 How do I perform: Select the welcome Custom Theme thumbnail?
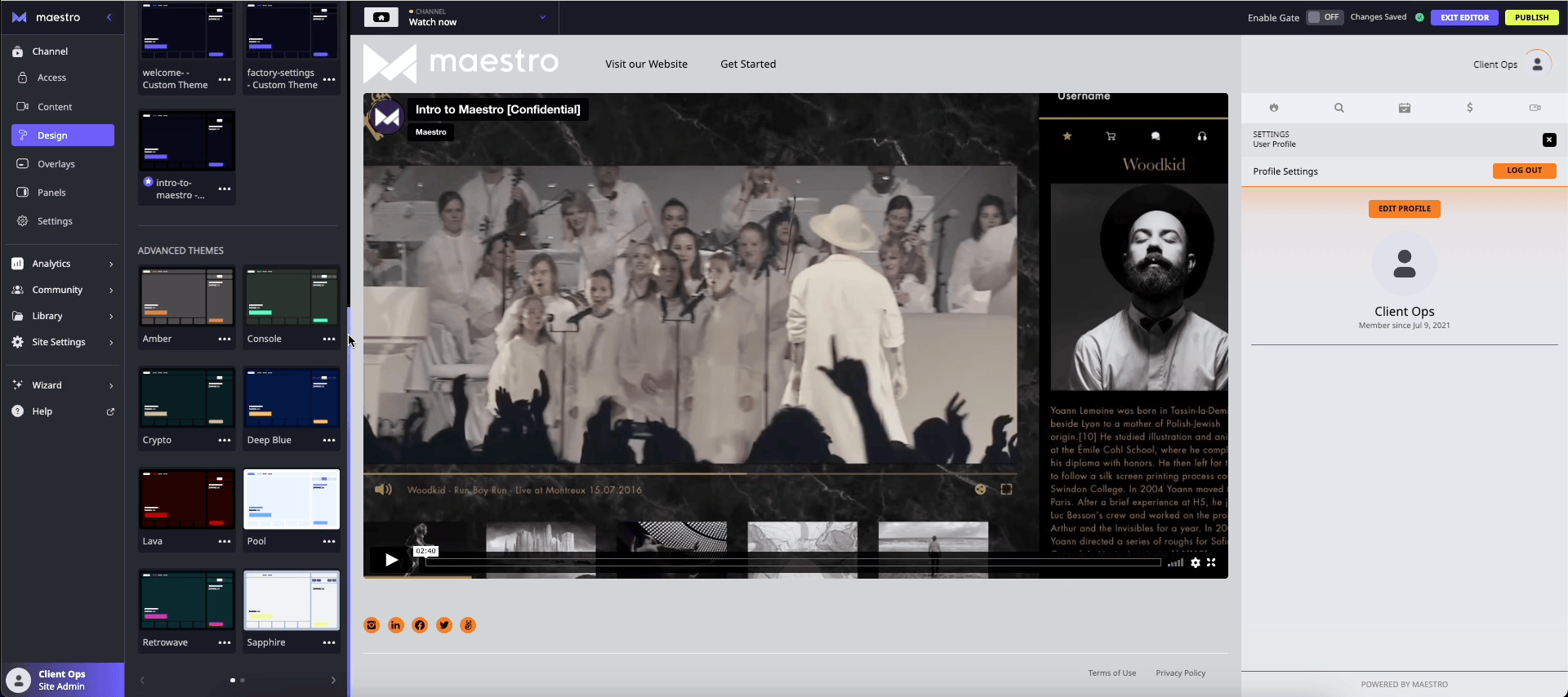click(187, 31)
